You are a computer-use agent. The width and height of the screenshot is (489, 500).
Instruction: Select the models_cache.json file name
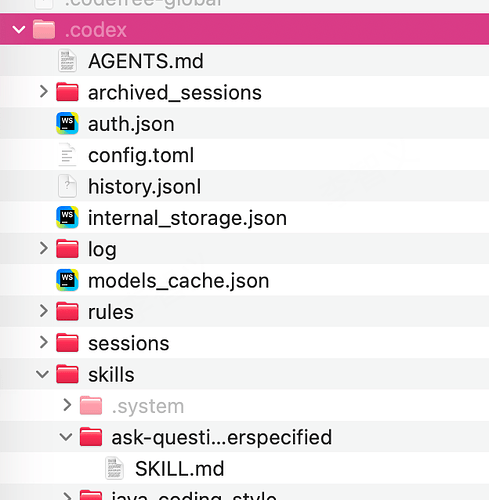point(178,281)
